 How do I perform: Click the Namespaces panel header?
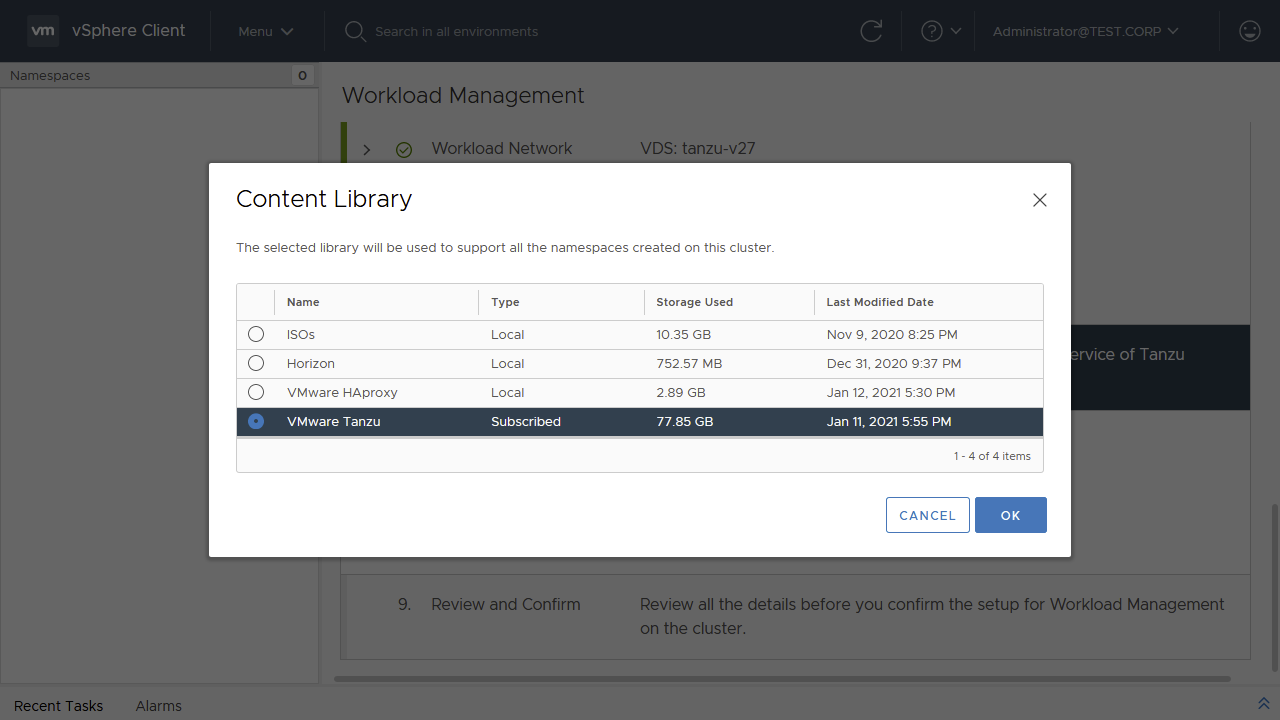160,75
